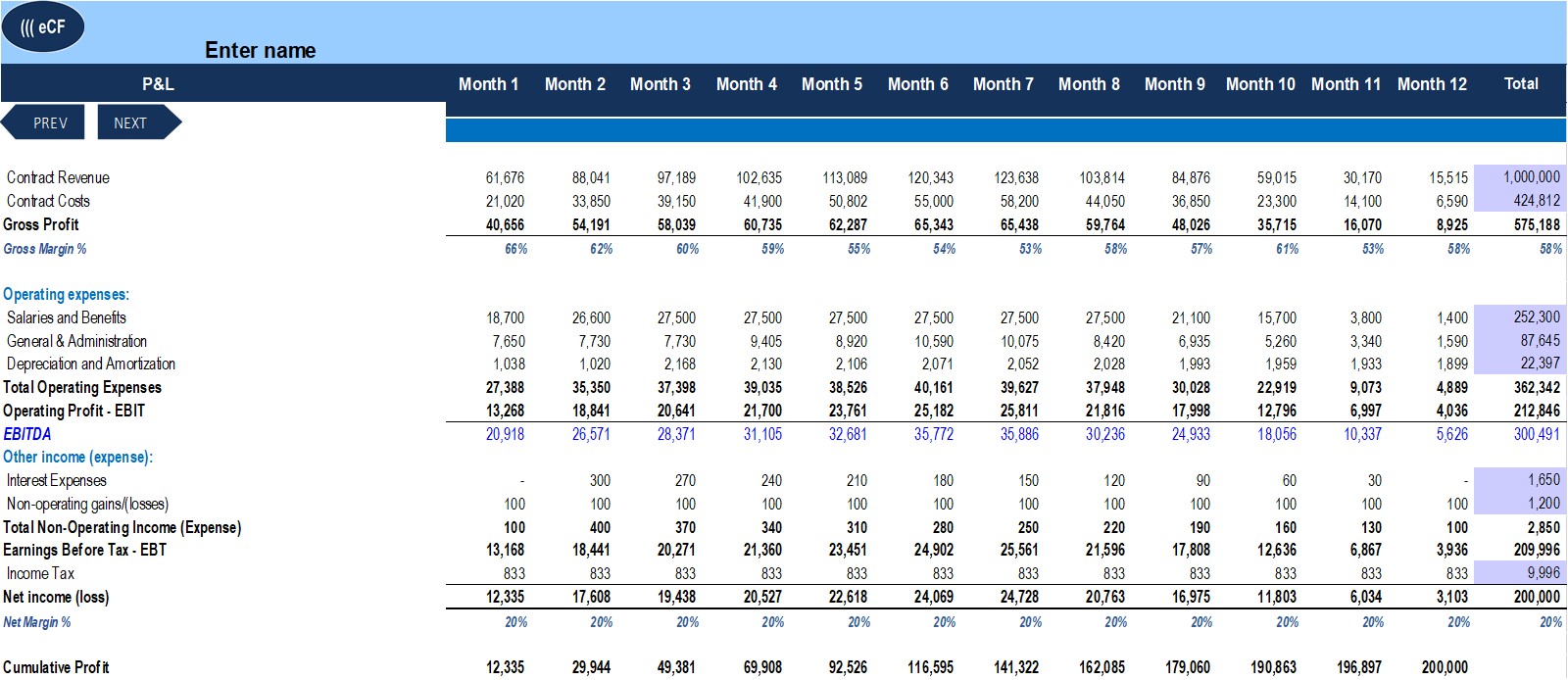Image resolution: width=1568 pixels, height=680 pixels.
Task: Select Month 1 Gross Margin value 66%
Action: [x=515, y=249]
